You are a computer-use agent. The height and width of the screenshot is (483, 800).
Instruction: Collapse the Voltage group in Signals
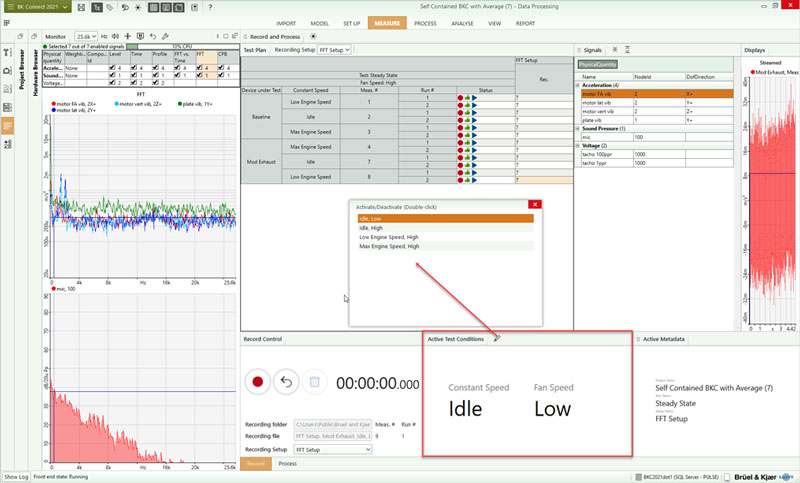tap(578, 145)
